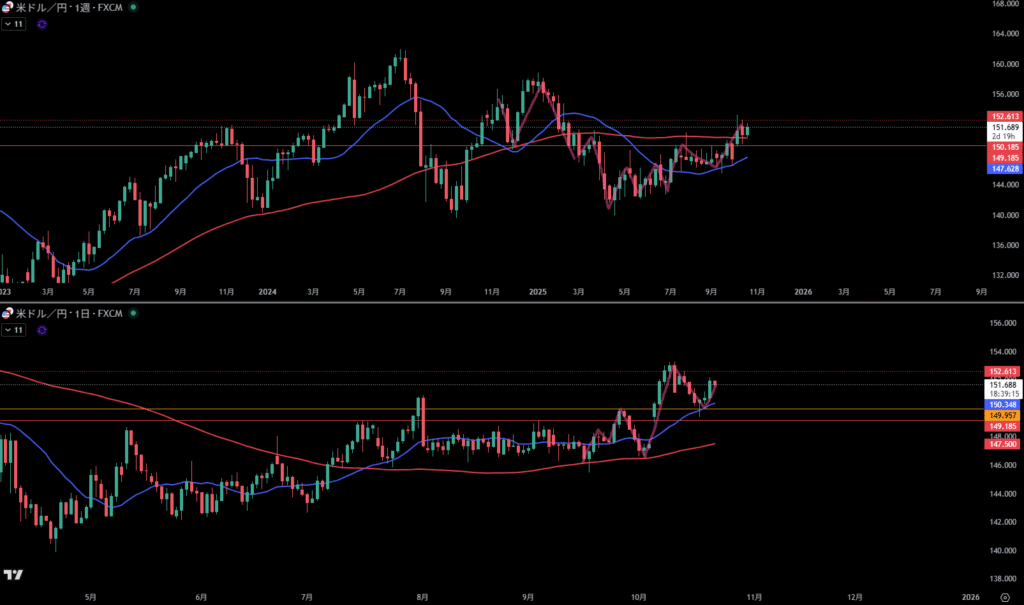Image resolution: width=1024 pixels, height=605 pixels.
Task: Expand the 11 indicators legend on daily chart
Action: (x=14, y=329)
